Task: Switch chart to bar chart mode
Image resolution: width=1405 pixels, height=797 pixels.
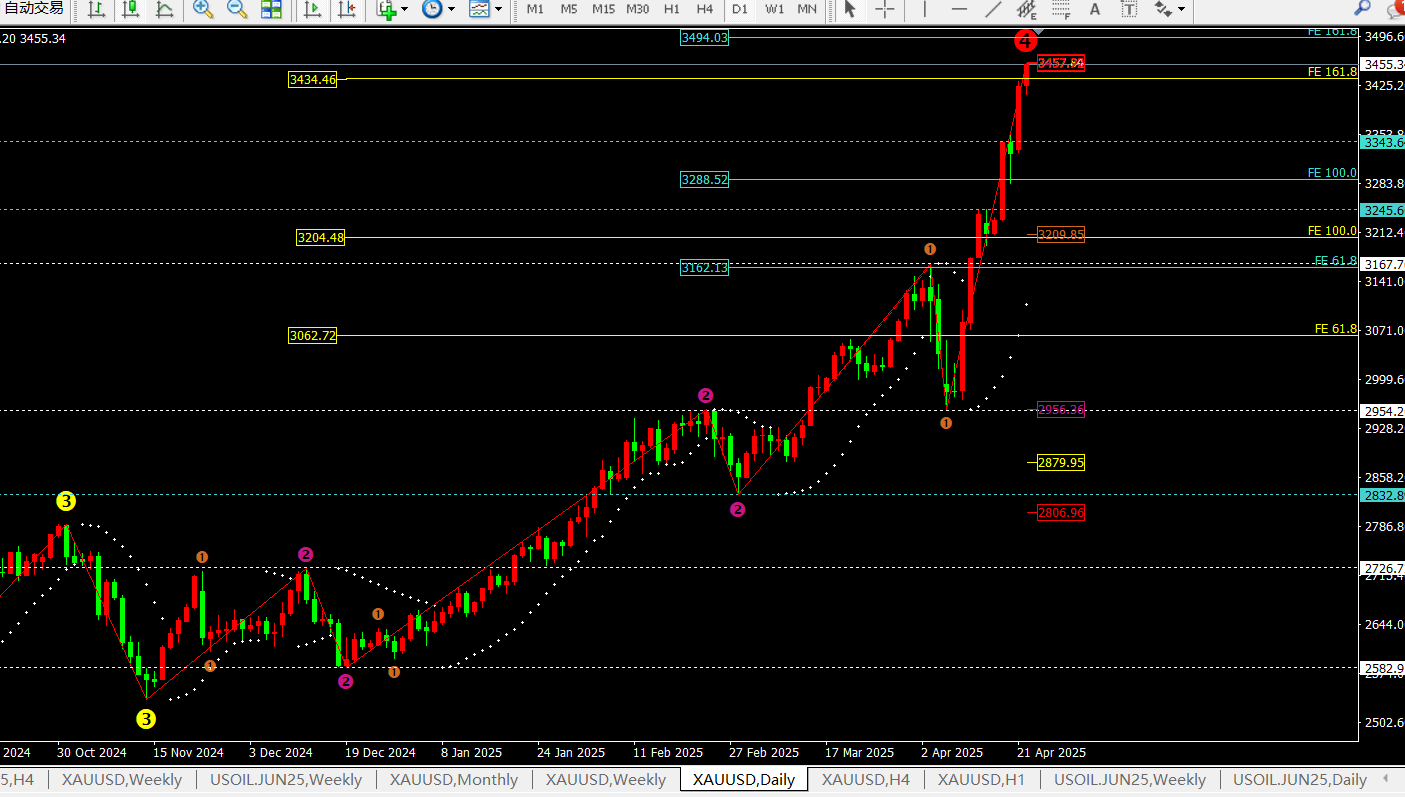Action: 96,9
